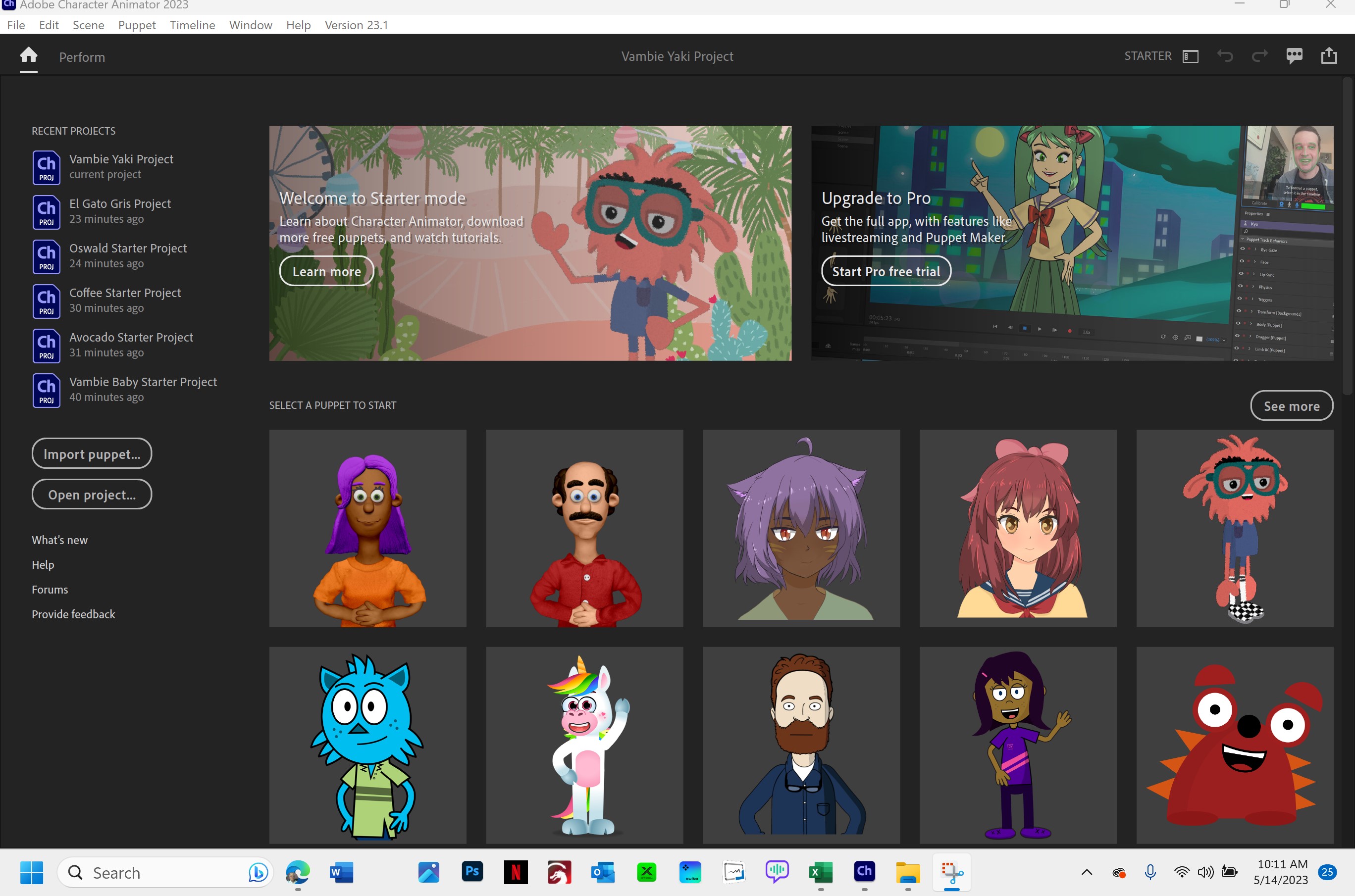Start the Pro free trial
The width and height of the screenshot is (1355, 896).
[886, 271]
